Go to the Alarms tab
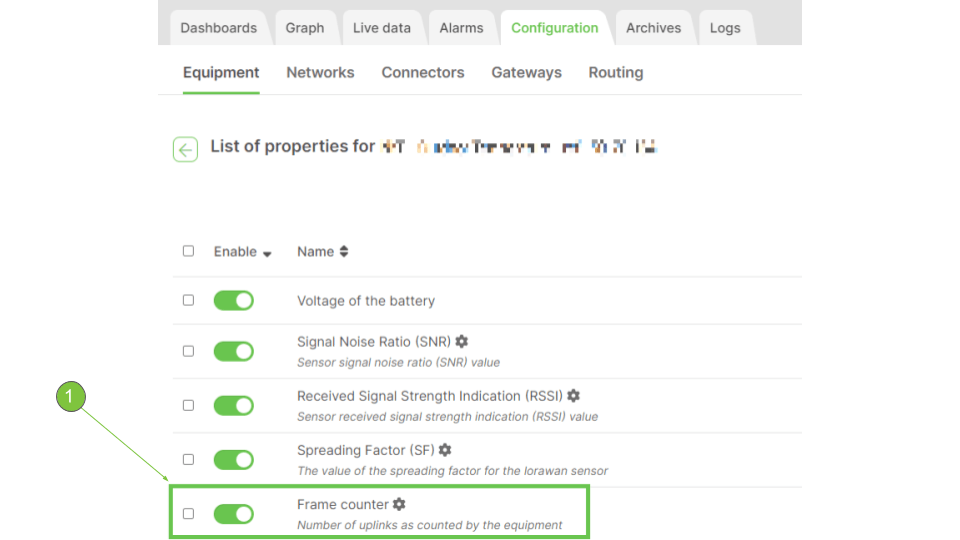960x540 pixels. (461, 28)
